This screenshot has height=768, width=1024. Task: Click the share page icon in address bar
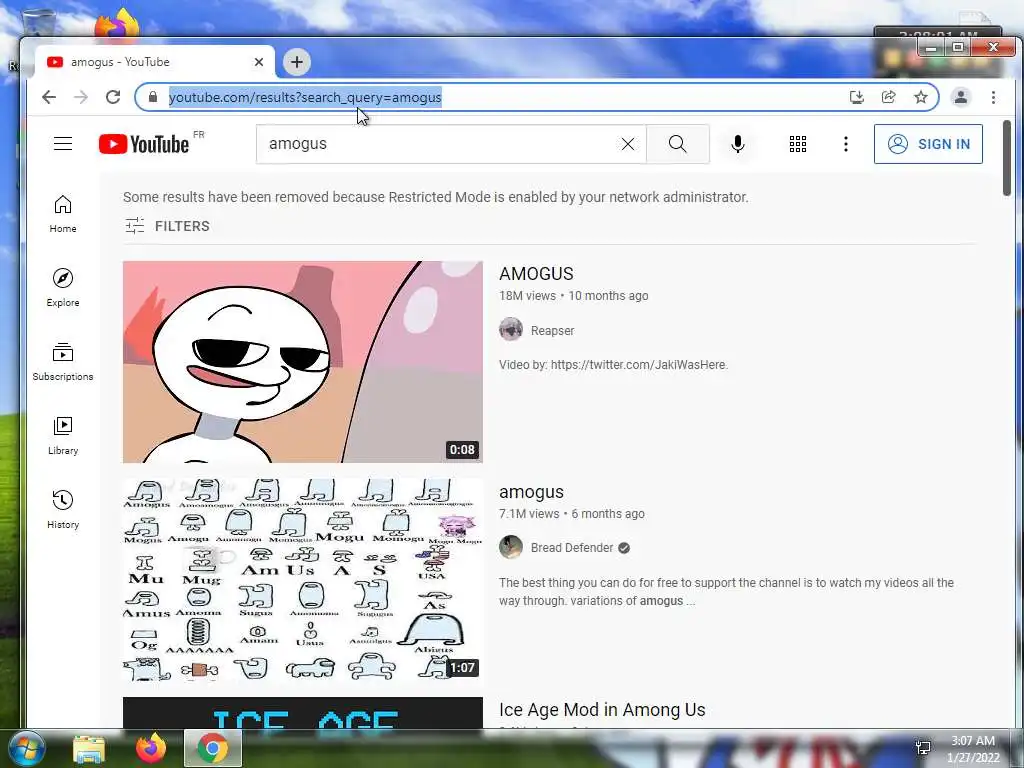tap(889, 97)
